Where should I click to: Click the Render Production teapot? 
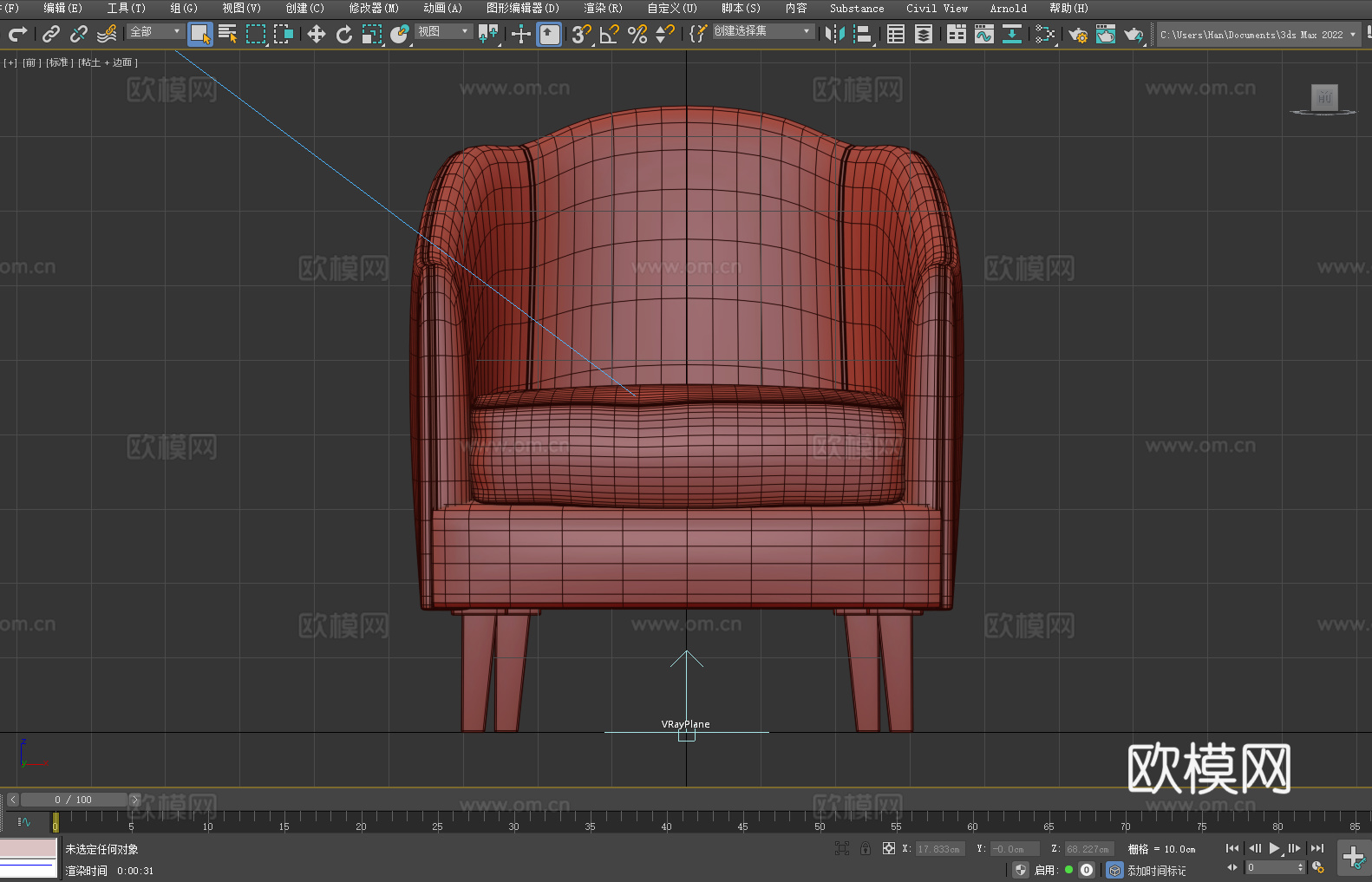[1134, 34]
